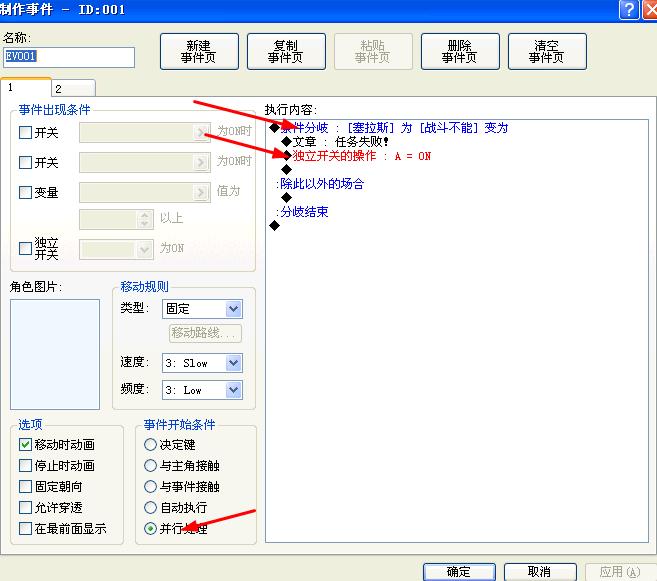Enable the second 开关 condition checkbox

(x=26, y=163)
